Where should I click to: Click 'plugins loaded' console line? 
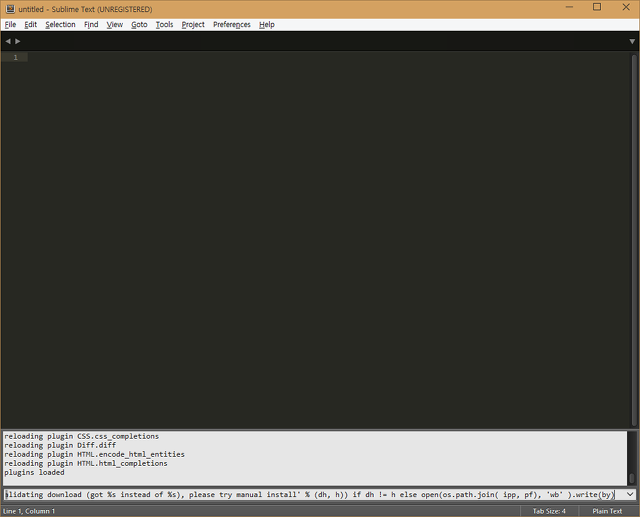tap(34, 472)
